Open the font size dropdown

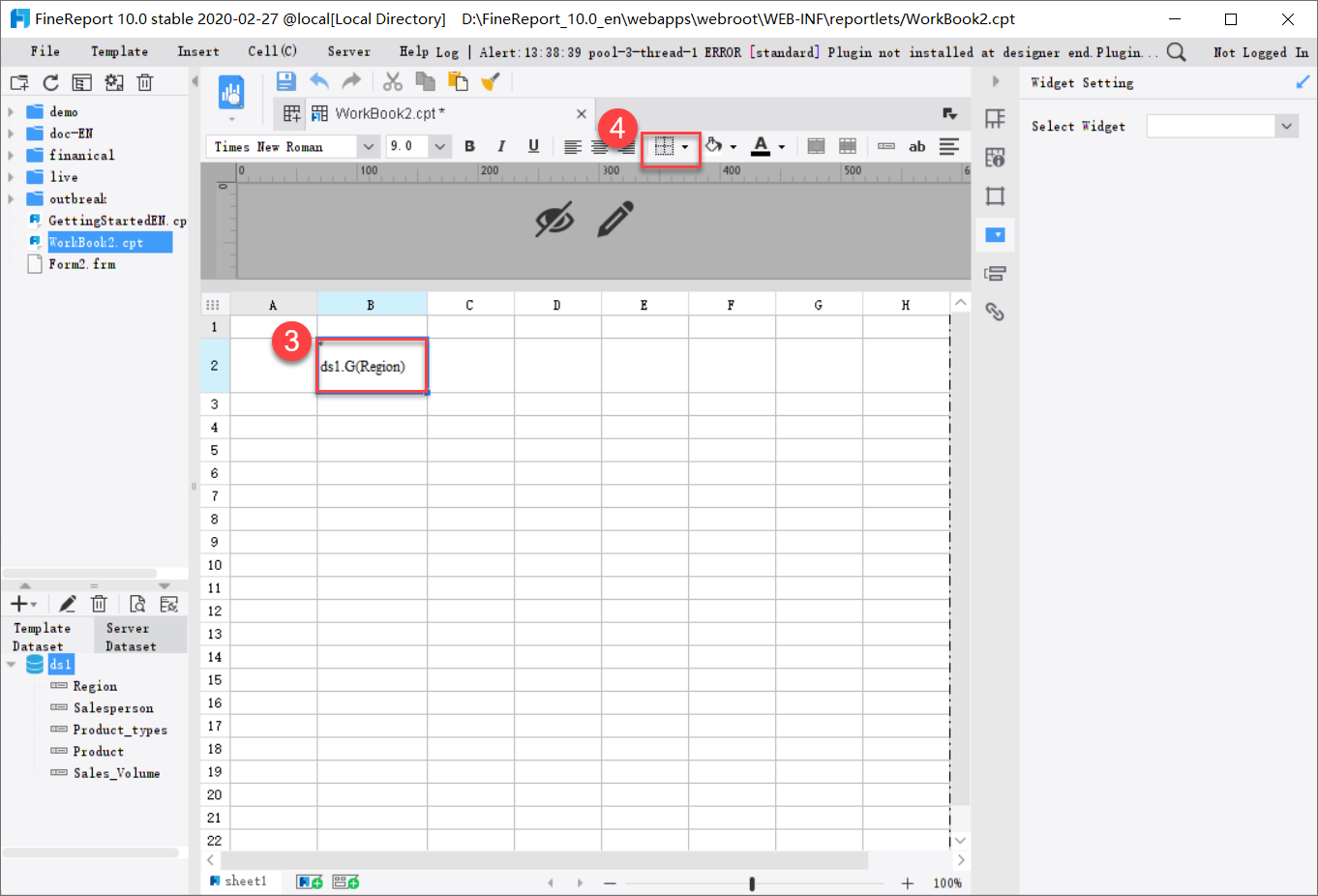pyautogui.click(x=440, y=145)
